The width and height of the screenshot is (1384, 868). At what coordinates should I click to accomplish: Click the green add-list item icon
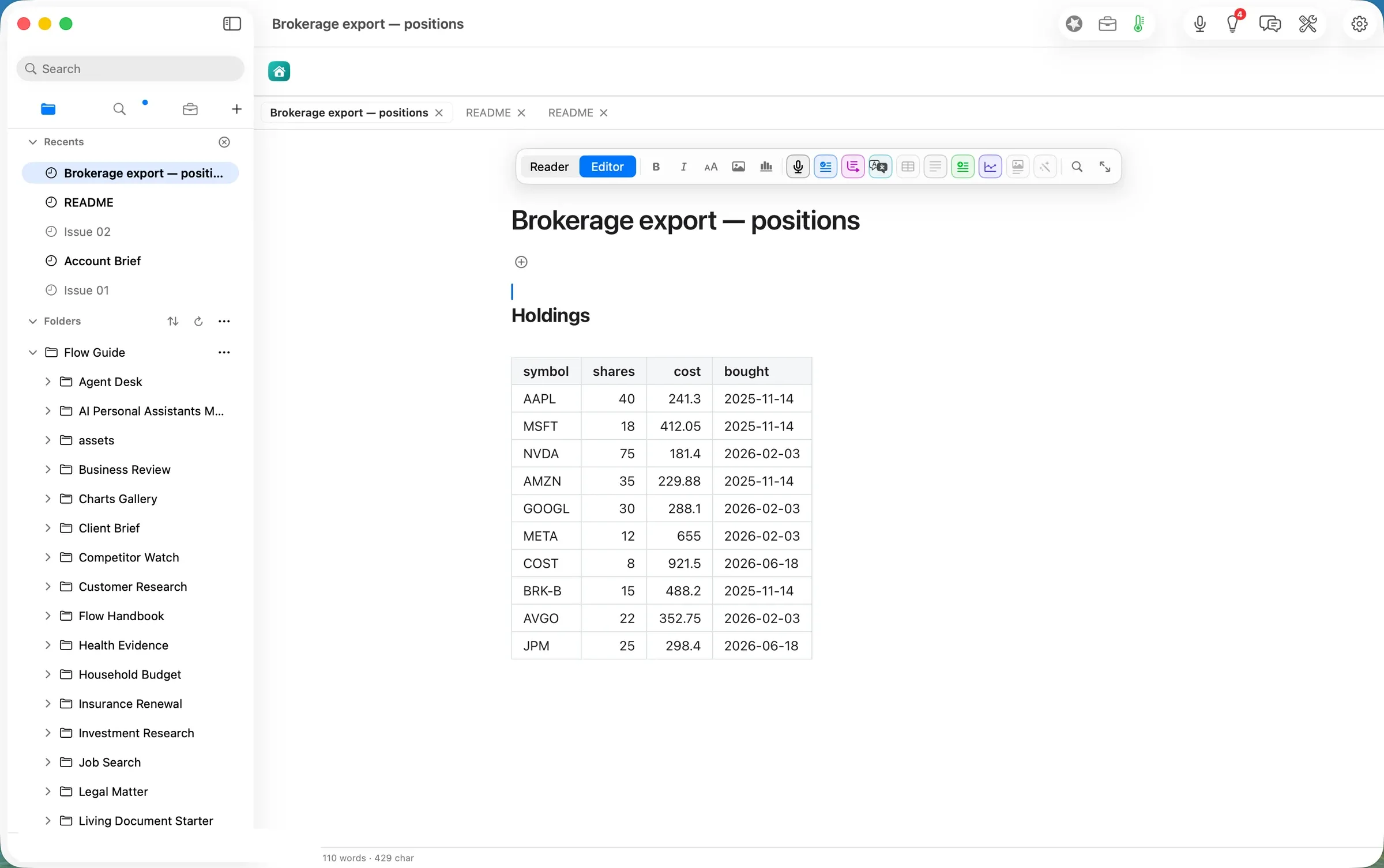coord(962,167)
